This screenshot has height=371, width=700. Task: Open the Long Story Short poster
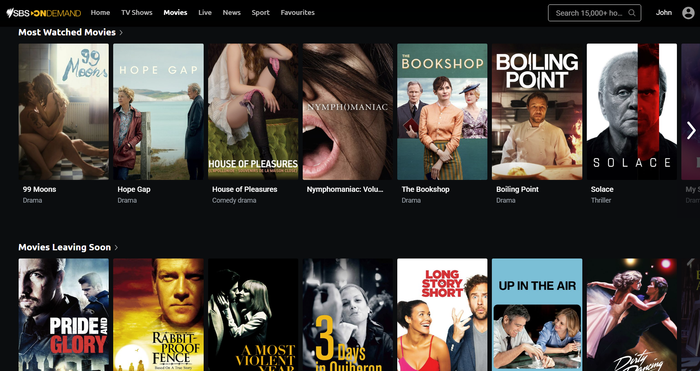tap(442, 315)
